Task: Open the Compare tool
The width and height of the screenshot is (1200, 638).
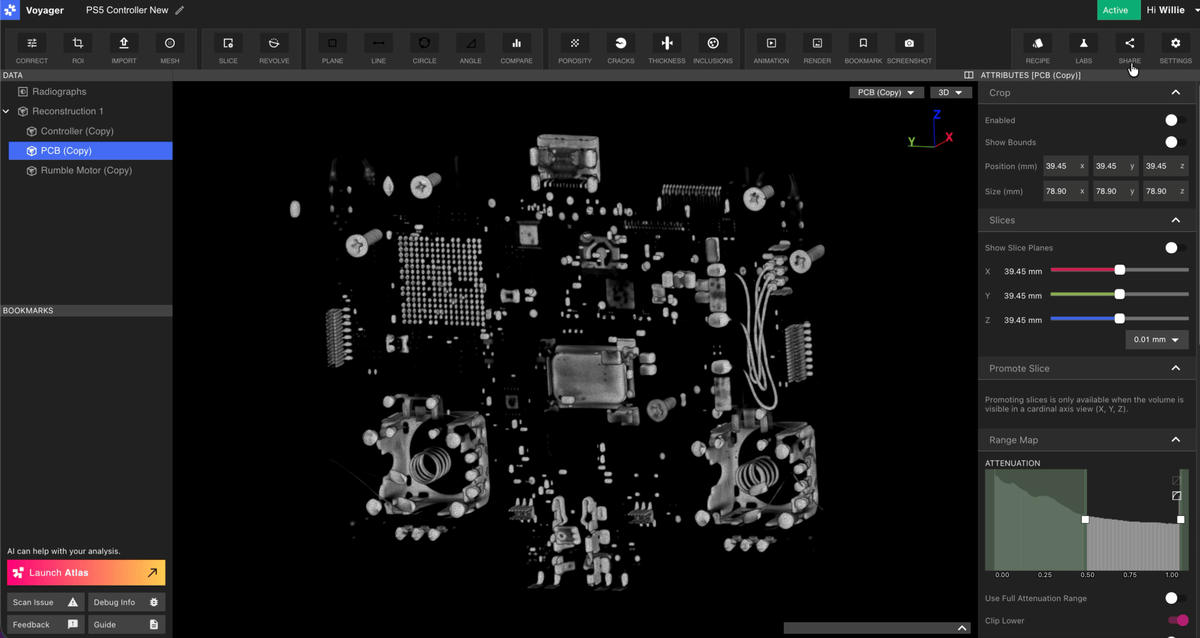Action: click(x=516, y=49)
